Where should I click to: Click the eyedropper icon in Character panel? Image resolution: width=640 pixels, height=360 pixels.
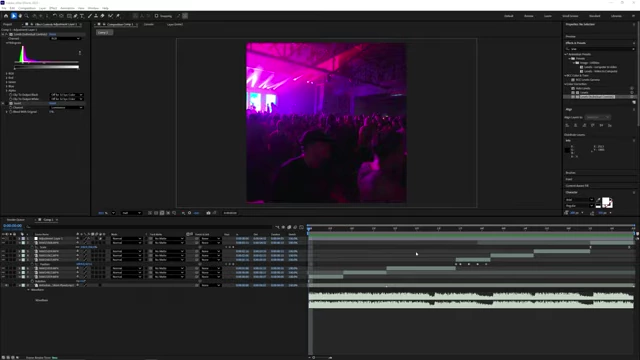(x=598, y=200)
